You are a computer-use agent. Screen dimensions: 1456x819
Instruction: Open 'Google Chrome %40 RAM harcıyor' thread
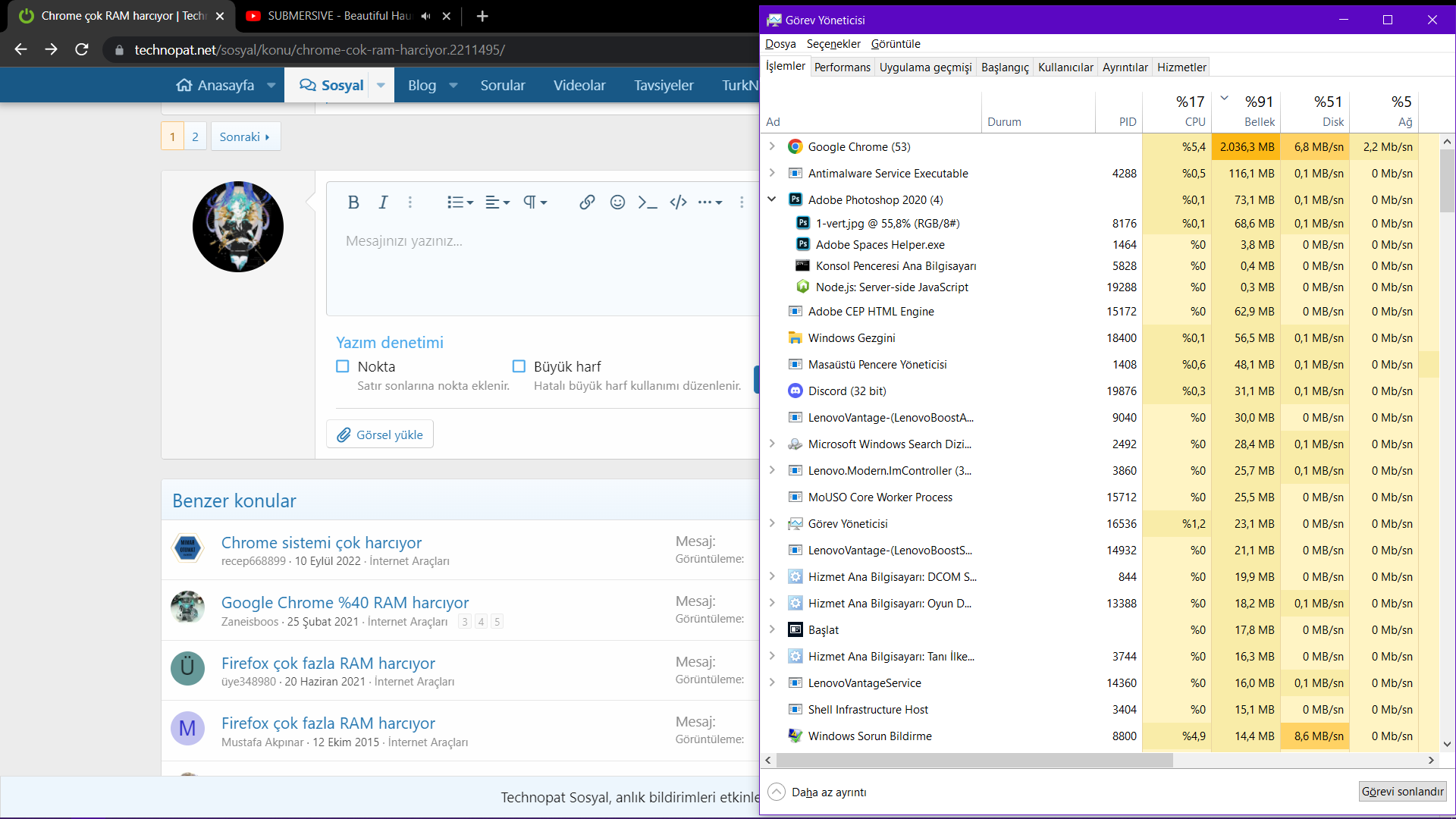pos(345,603)
